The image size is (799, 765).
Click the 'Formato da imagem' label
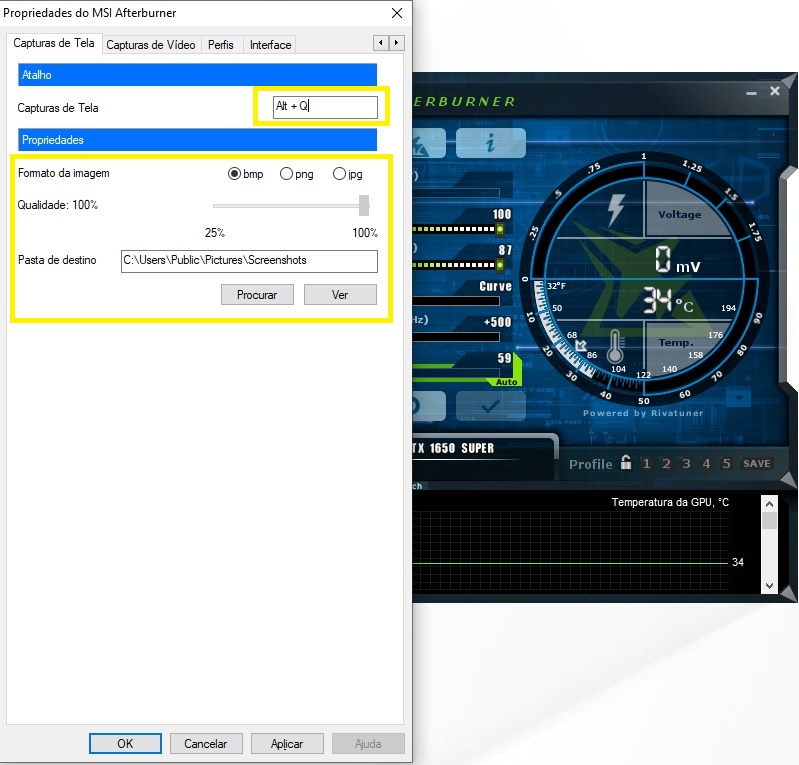point(64,173)
